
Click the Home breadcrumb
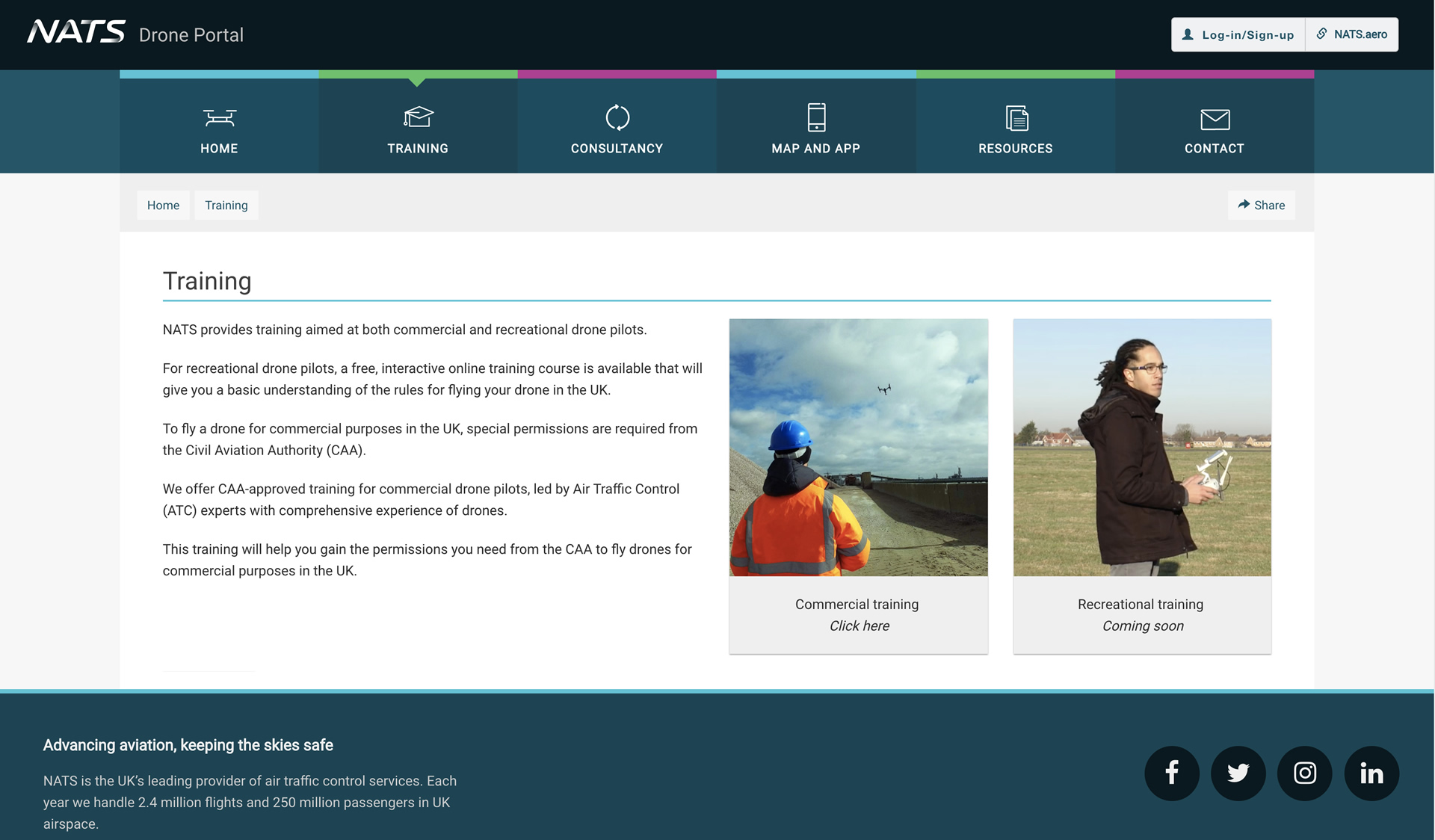click(163, 205)
